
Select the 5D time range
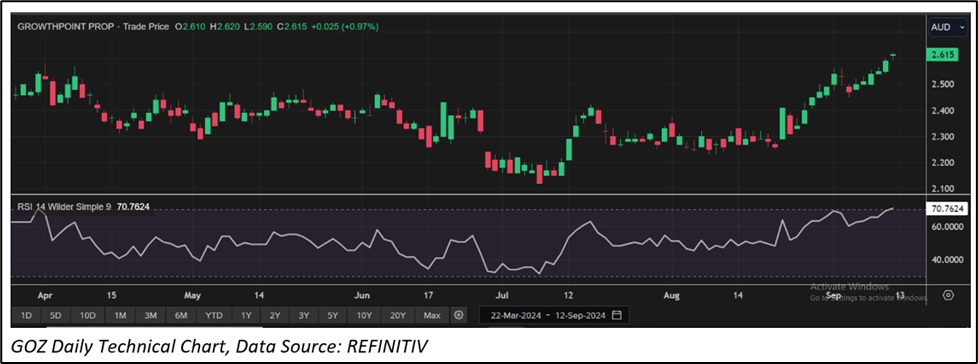click(56, 316)
